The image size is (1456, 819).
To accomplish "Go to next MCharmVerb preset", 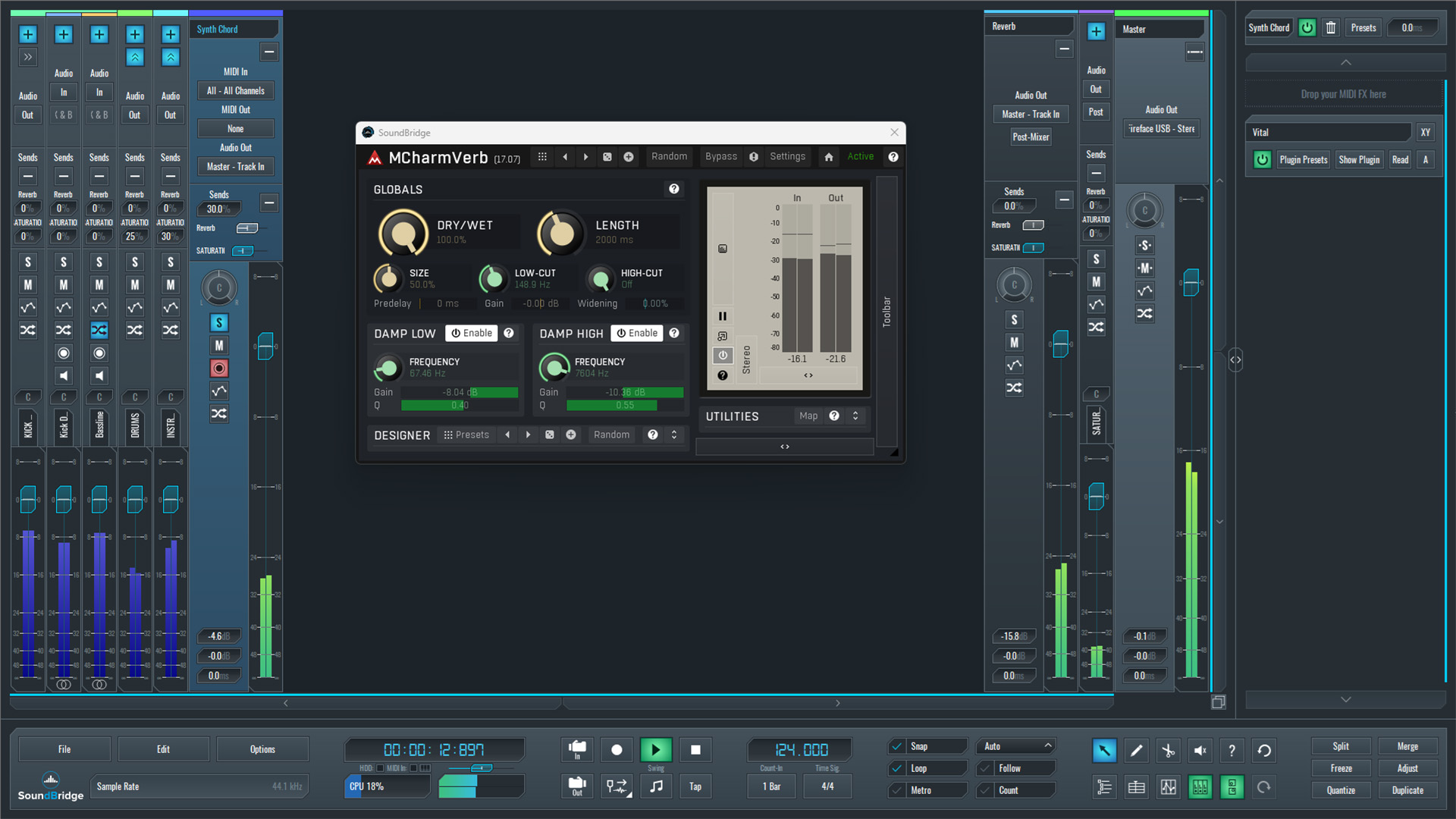I will click(x=585, y=157).
